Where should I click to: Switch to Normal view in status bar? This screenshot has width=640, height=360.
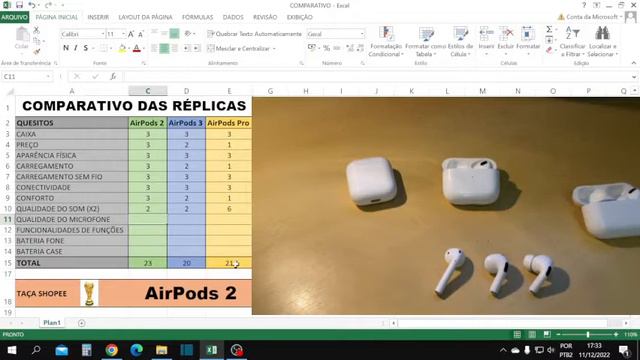click(x=517, y=334)
